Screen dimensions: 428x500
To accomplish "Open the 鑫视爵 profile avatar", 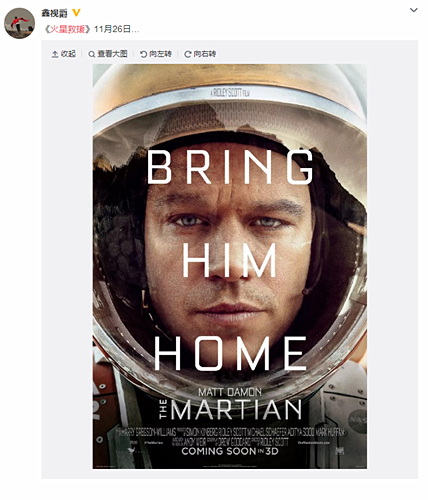I will tap(19, 23).
